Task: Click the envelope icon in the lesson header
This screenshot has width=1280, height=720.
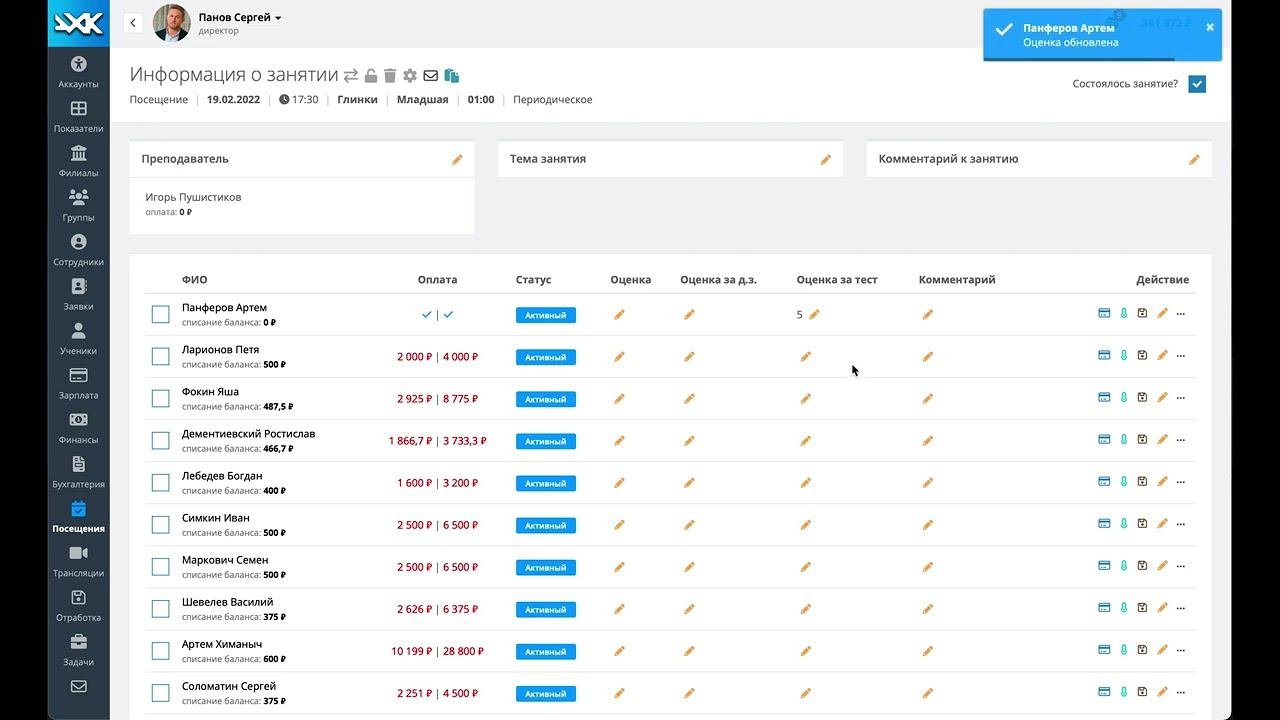Action: 431,76
